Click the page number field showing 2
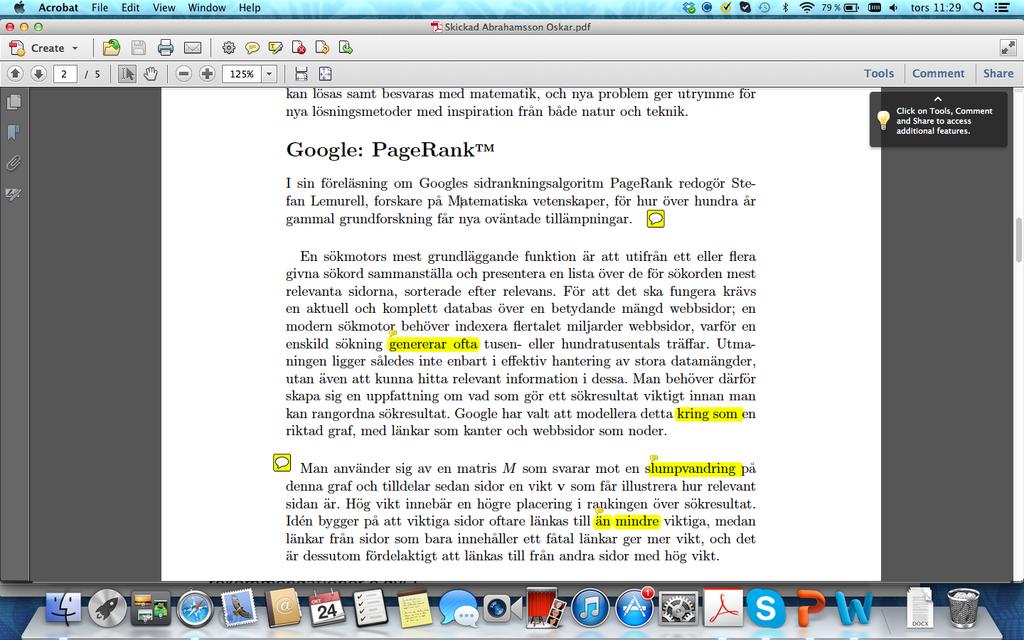Viewport: 1024px width, 640px height. pyautogui.click(x=65, y=74)
